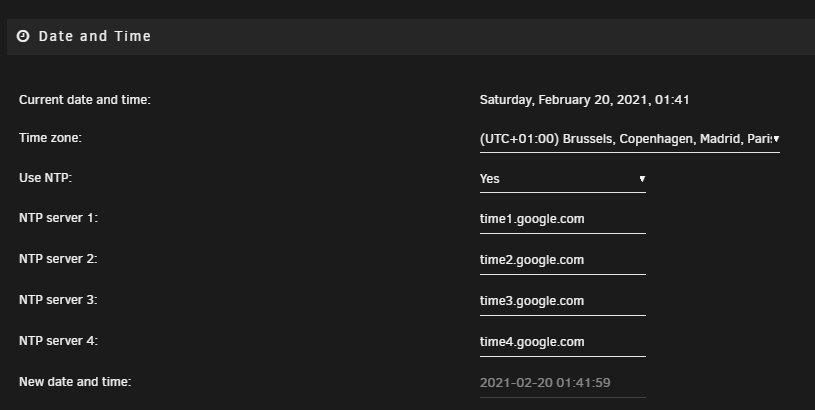This screenshot has width=815, height=410.
Task: Open the Time zone dropdown showing UTC+01:00 Brussels
Action: coord(629,139)
